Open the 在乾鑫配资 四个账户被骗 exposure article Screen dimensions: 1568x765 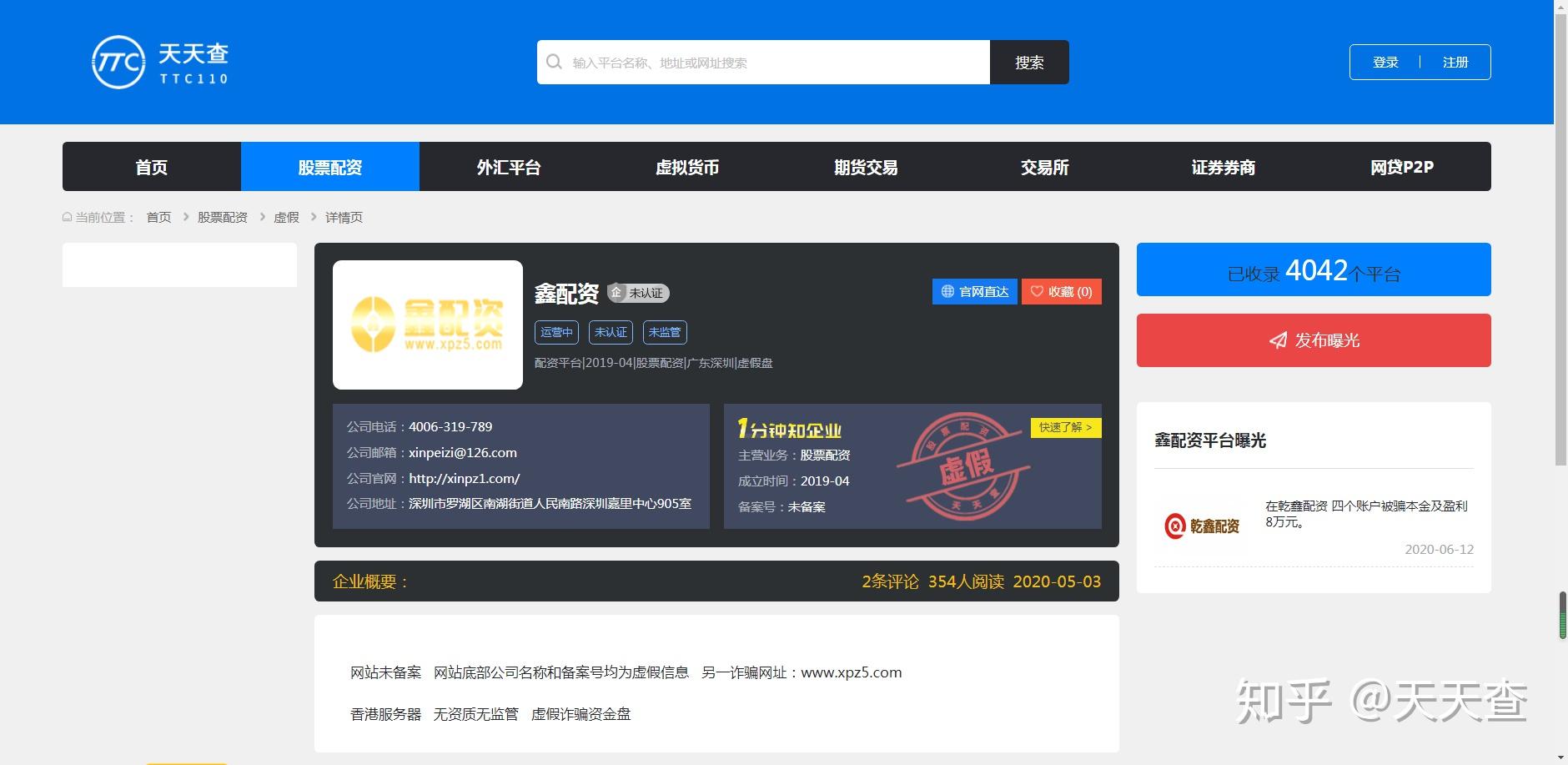pos(1366,514)
